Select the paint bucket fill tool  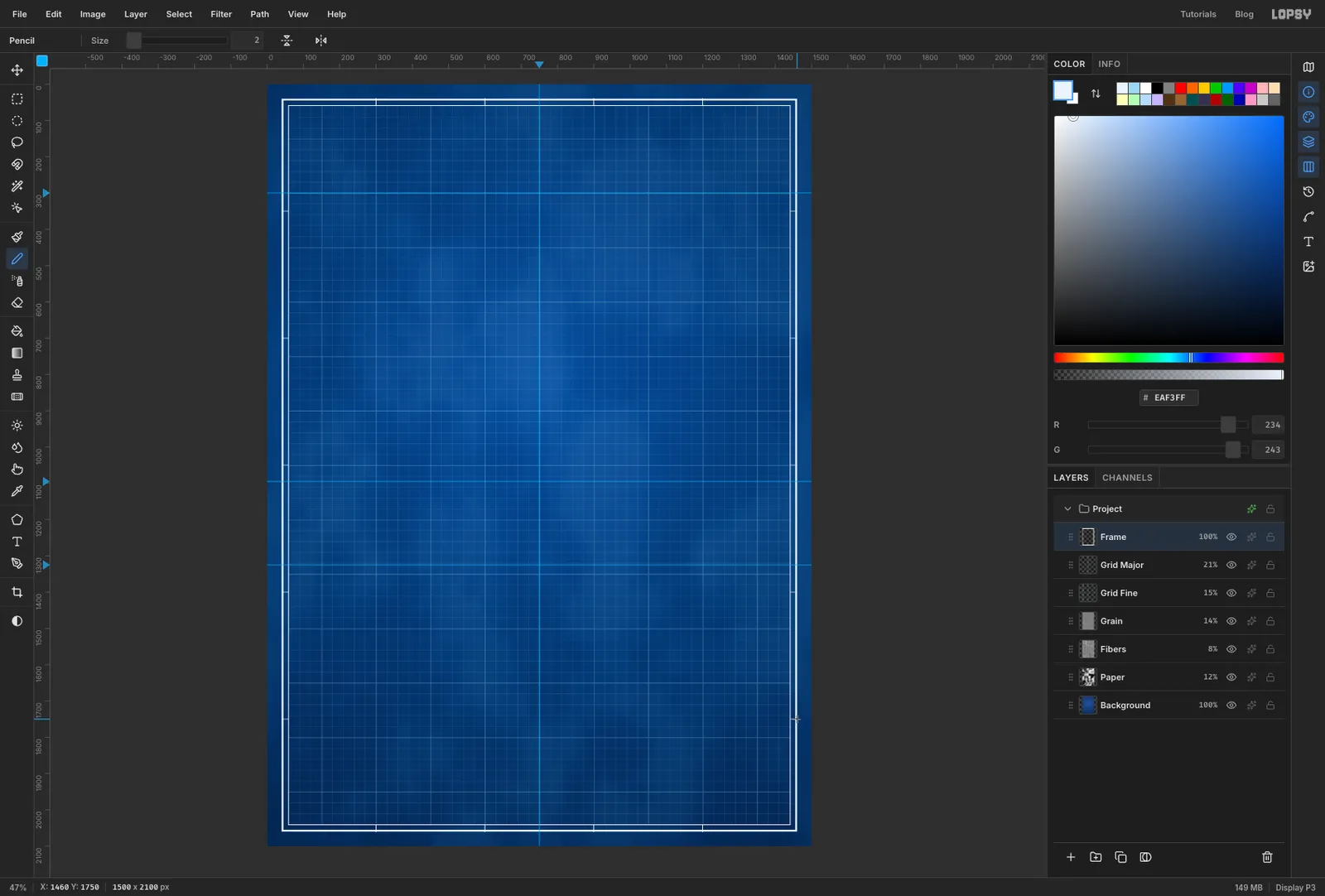(x=17, y=331)
